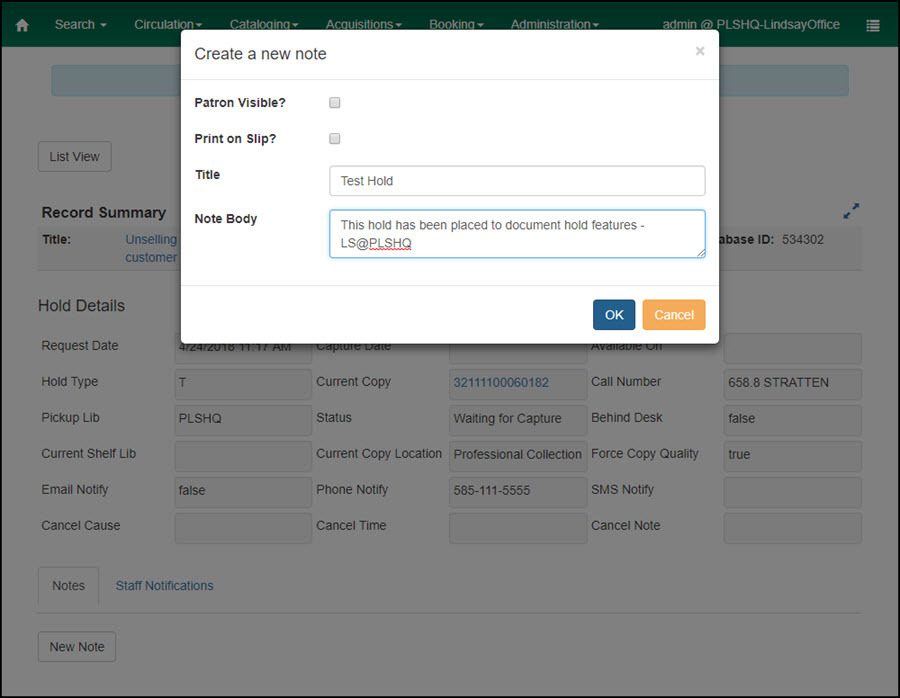Open the Administration dropdown menu
900x698 pixels.
point(554,25)
